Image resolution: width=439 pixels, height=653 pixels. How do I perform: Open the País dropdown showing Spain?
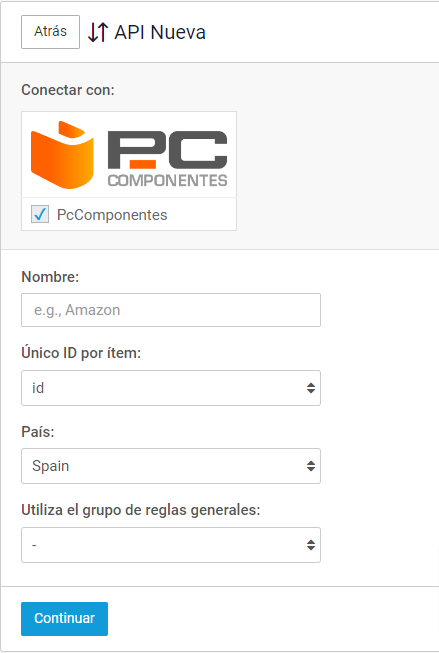pyautogui.click(x=171, y=466)
